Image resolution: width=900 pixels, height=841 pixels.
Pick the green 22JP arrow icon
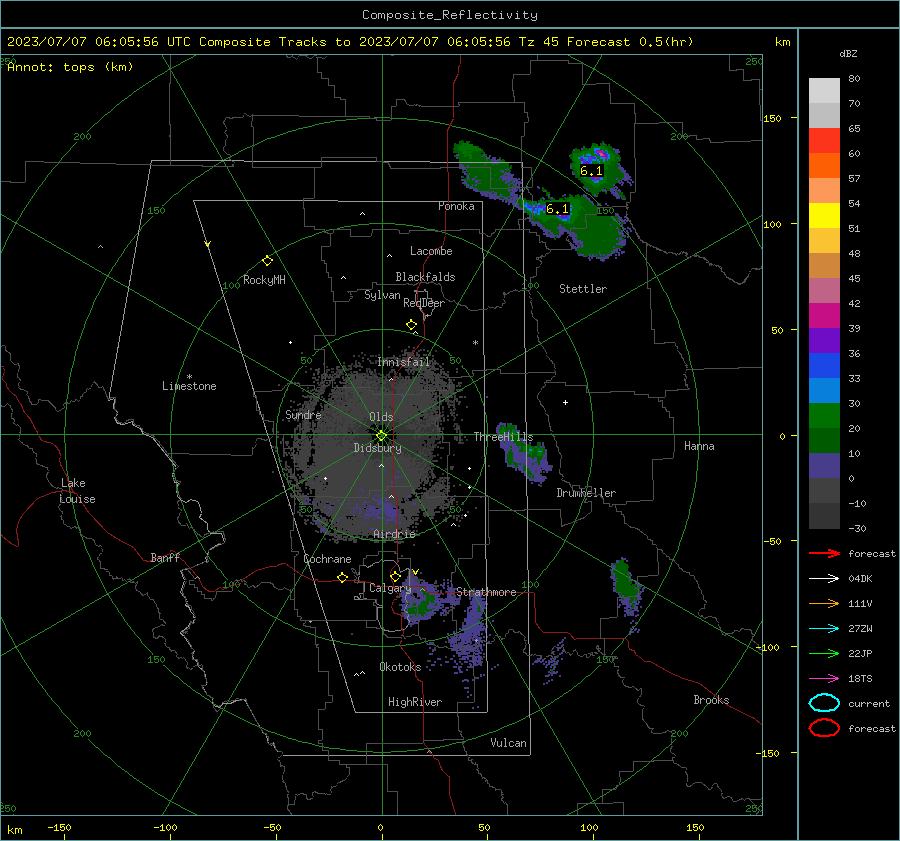(824, 653)
